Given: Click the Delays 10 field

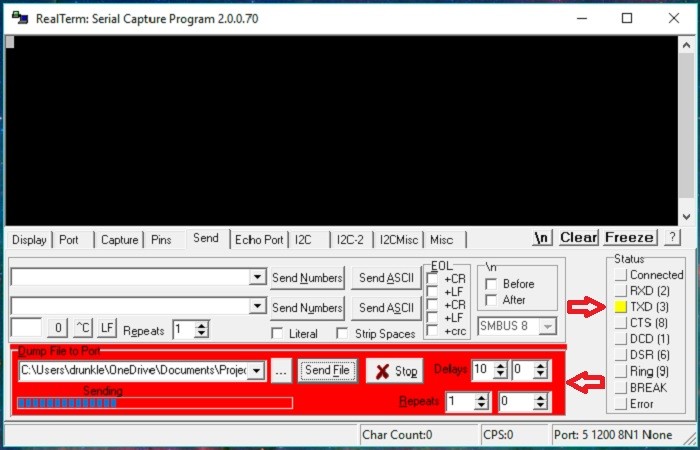Looking at the screenshot, I should (x=483, y=369).
